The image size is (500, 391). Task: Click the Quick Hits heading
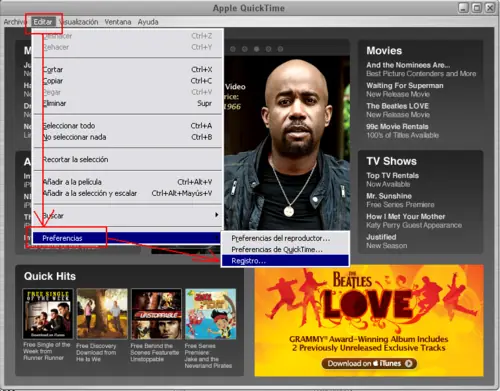[x=50, y=276]
